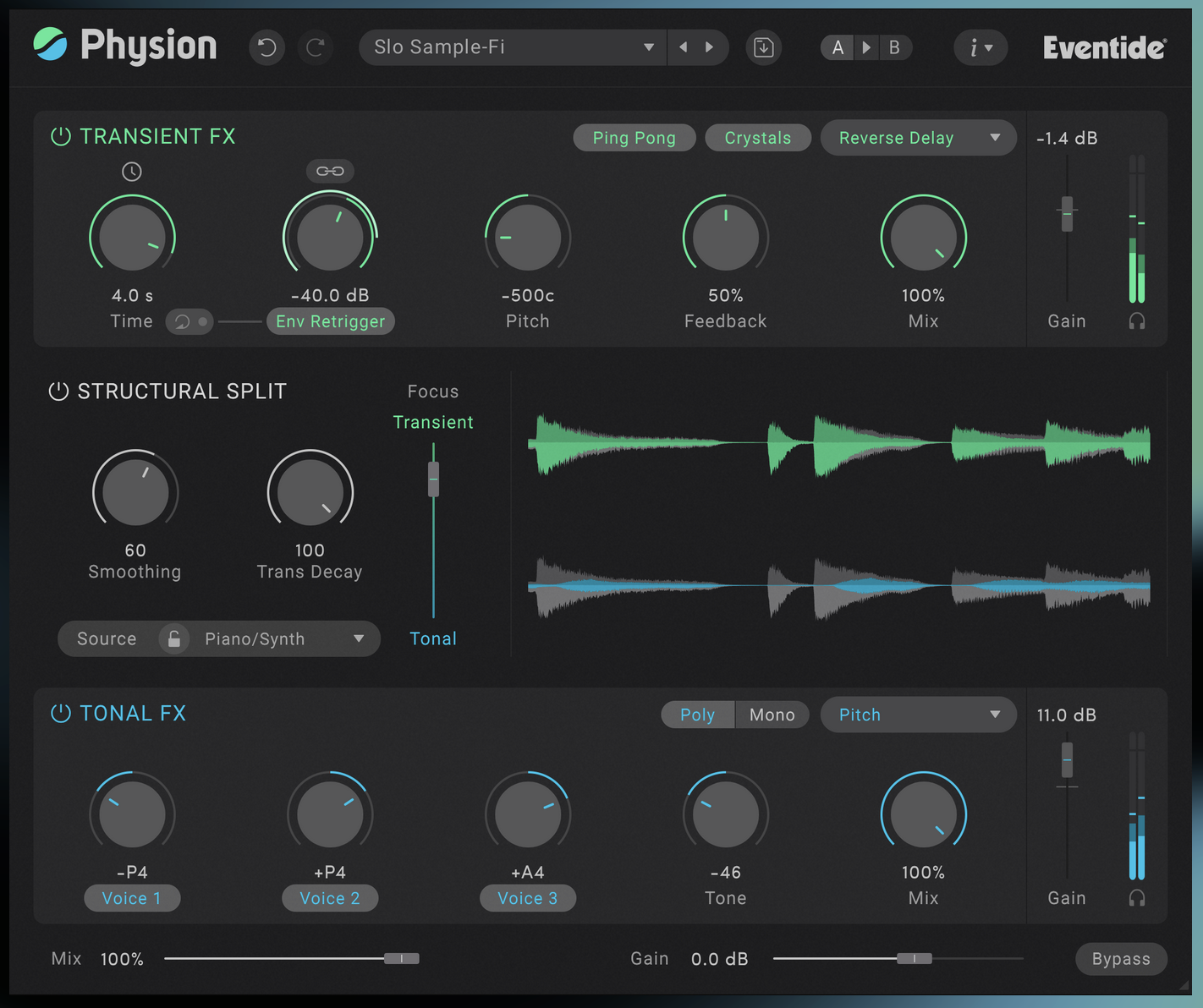Click the -500c pitch value
Viewport: 1203px width, 1008px height.
[528, 295]
